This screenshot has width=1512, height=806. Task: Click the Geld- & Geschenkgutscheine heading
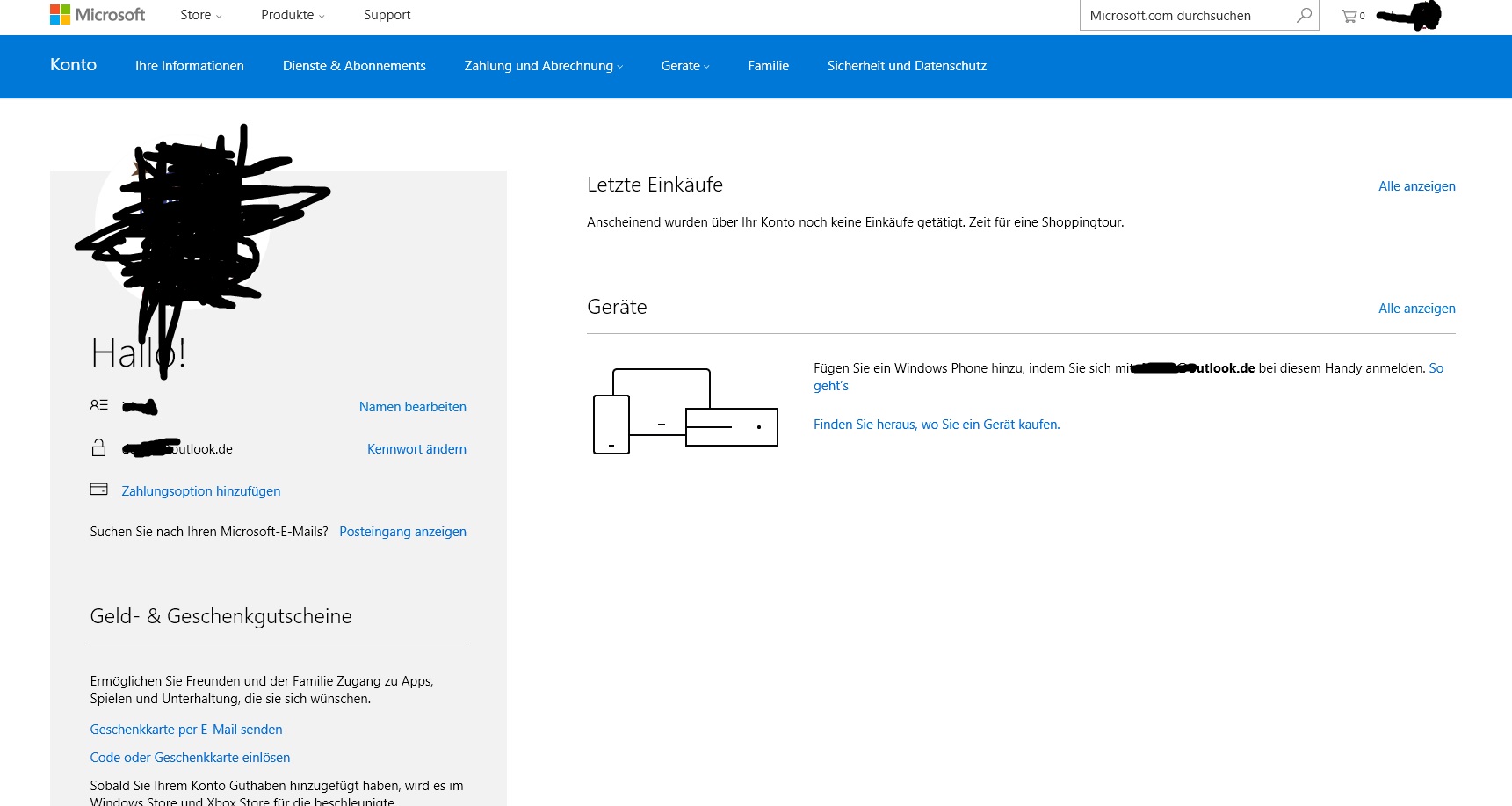tap(221, 616)
